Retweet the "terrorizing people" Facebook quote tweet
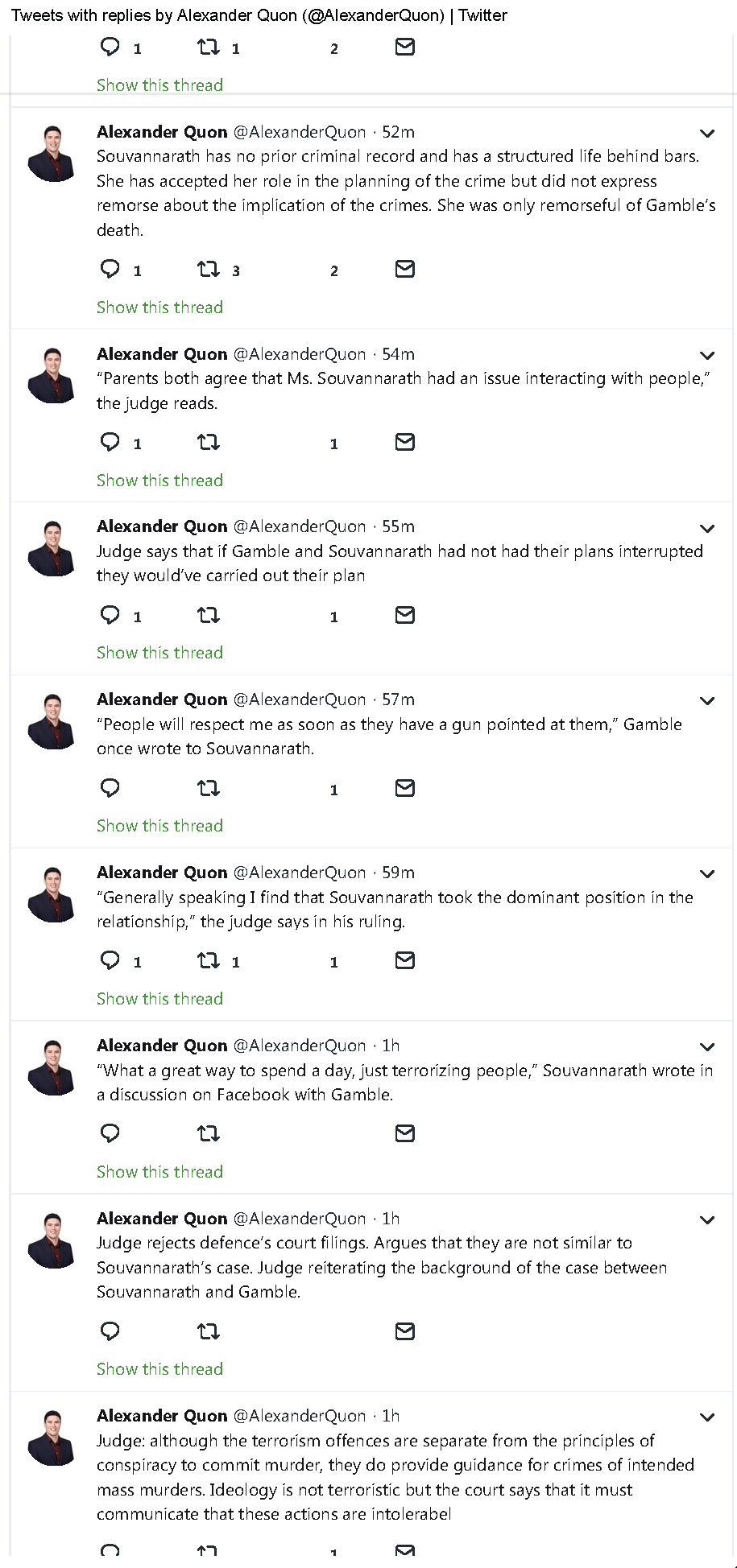Viewport: 737px width, 1568px height. tap(209, 1134)
